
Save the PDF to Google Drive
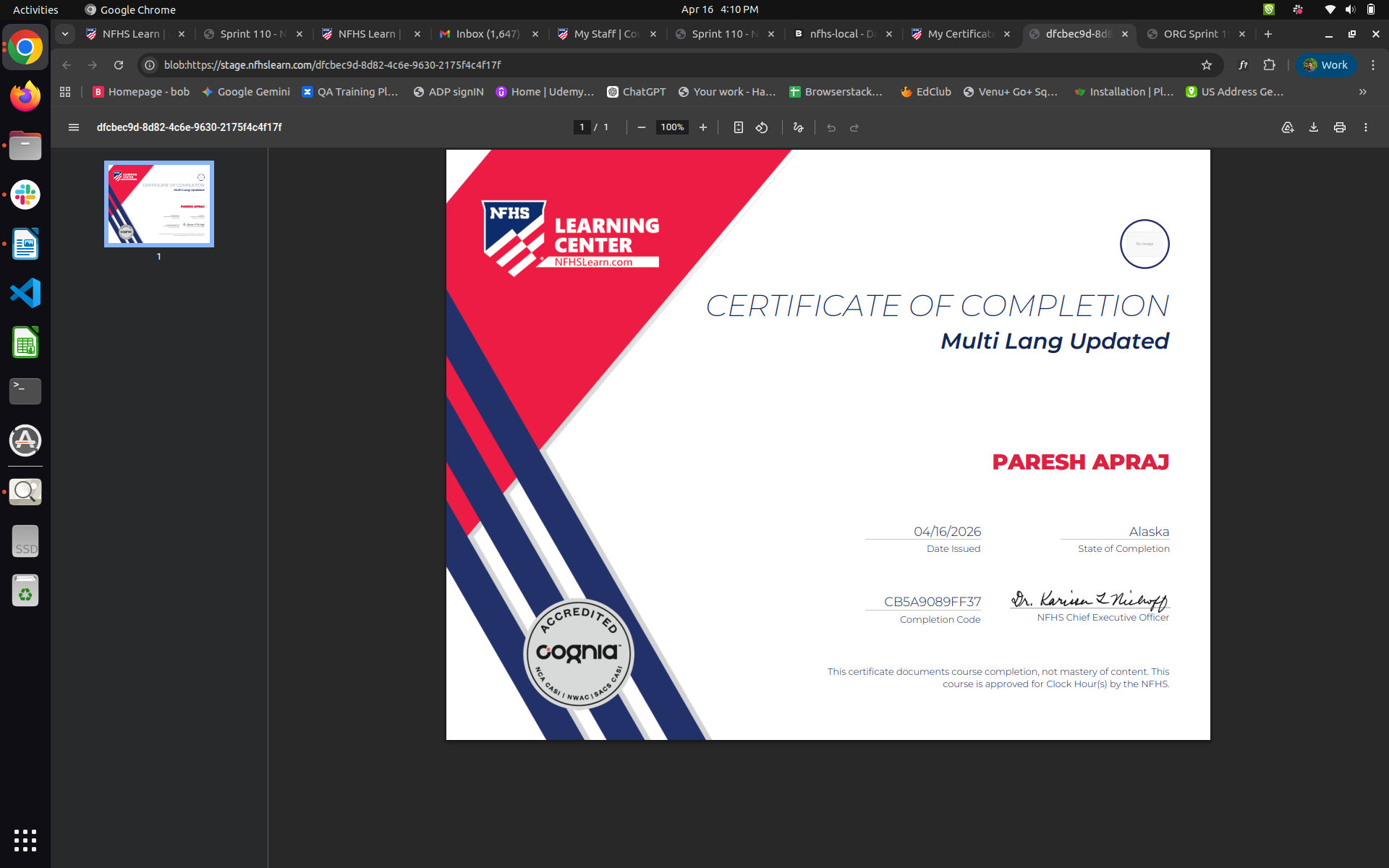tap(1288, 127)
